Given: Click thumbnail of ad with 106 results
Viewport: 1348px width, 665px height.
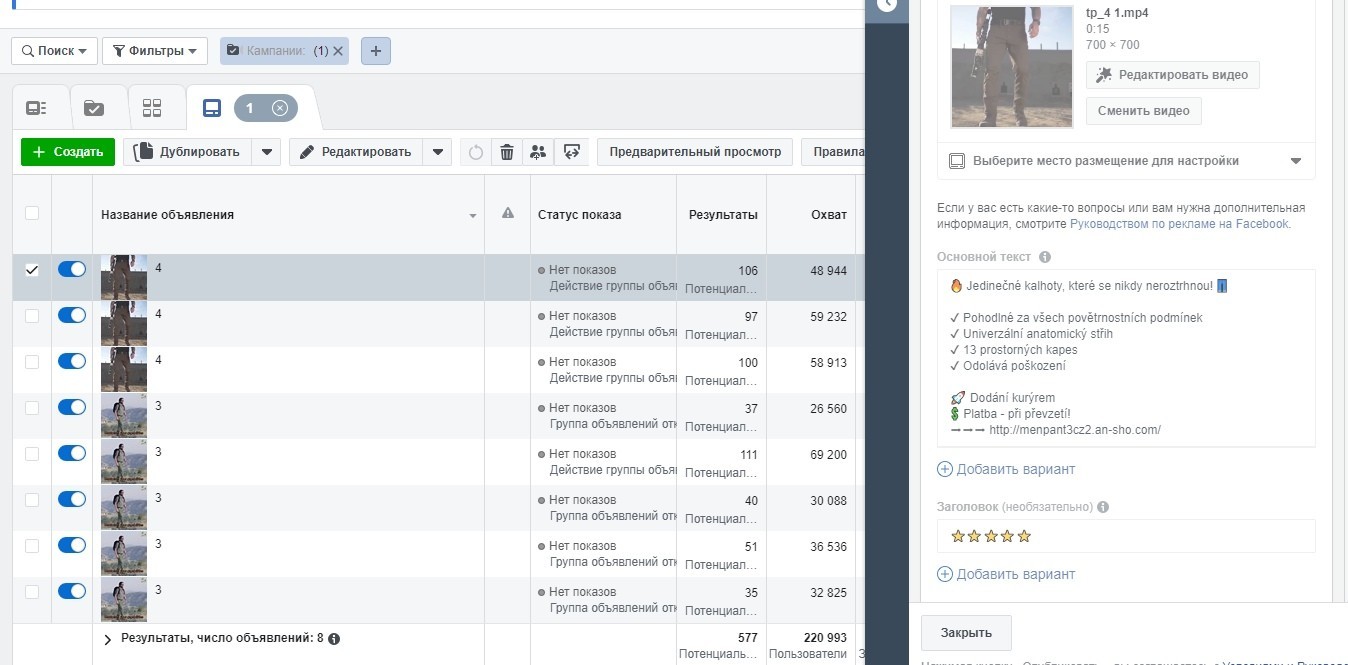Looking at the screenshot, I should pyautogui.click(x=124, y=277).
